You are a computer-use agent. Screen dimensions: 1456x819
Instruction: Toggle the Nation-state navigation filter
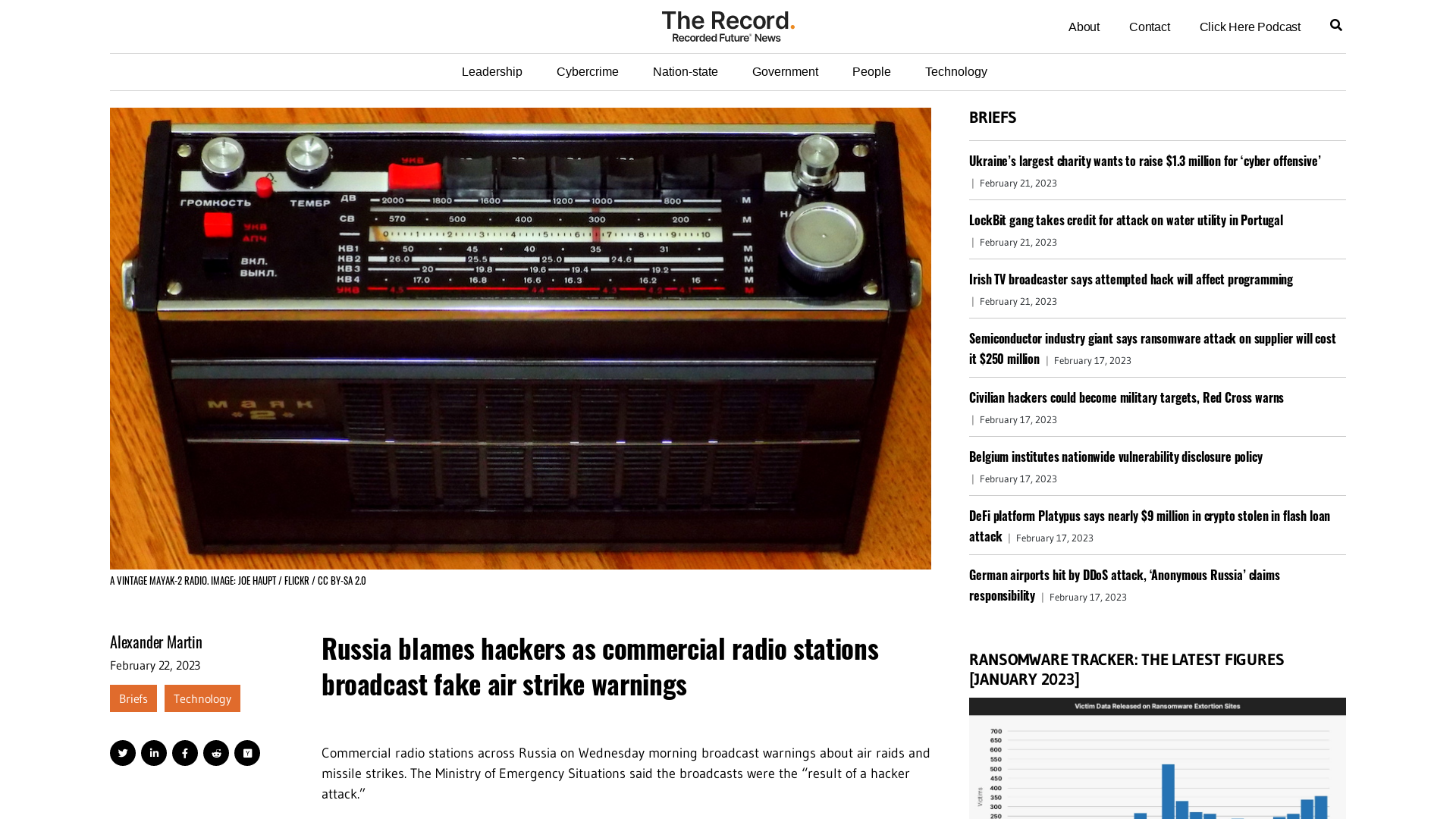(685, 72)
